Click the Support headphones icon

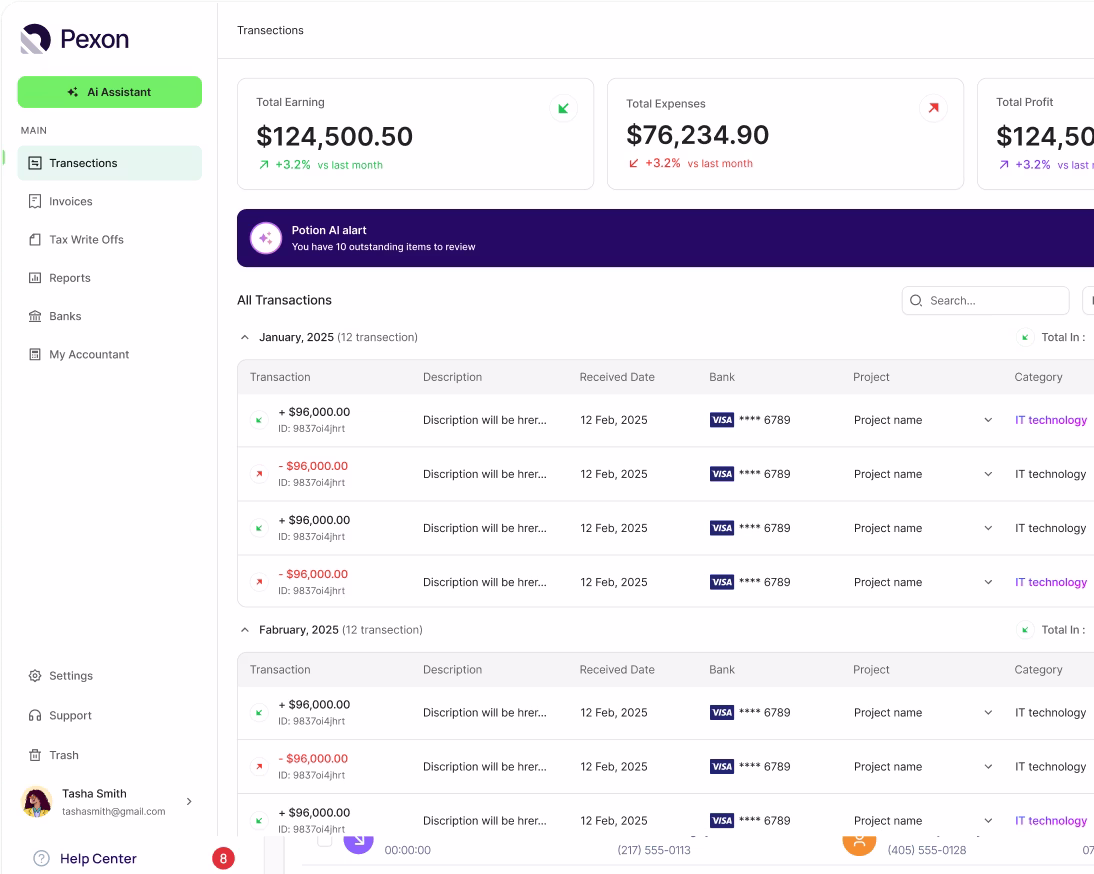[35, 716]
